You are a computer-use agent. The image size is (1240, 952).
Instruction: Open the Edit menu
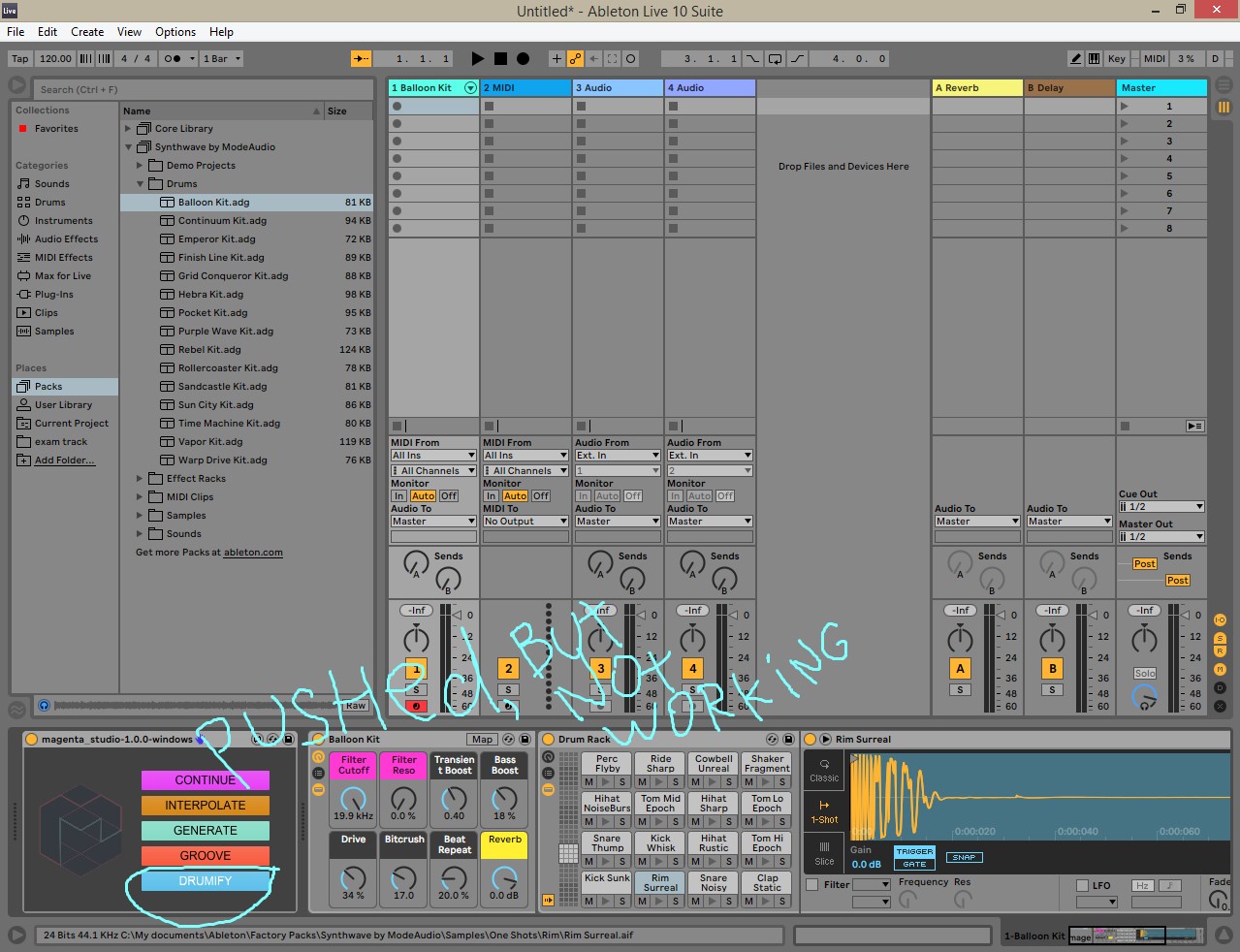point(48,31)
